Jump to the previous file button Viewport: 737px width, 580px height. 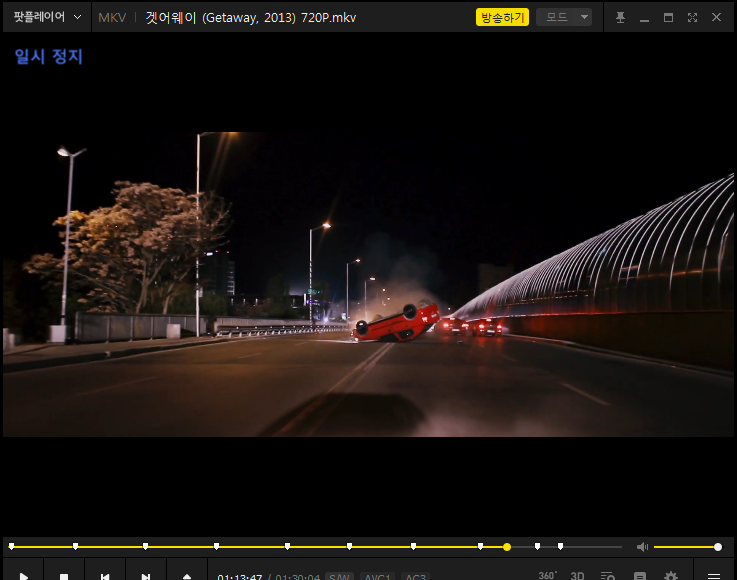coord(105,576)
